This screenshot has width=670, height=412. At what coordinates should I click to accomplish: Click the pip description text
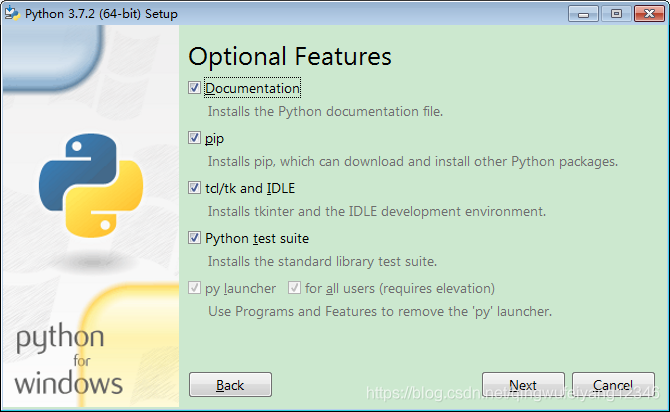click(413, 162)
